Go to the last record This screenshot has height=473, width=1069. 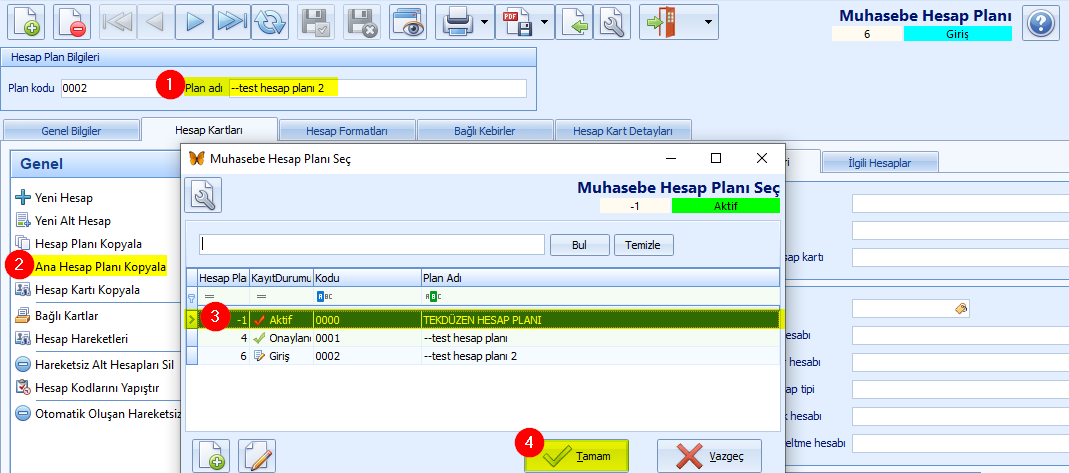pyautogui.click(x=230, y=21)
